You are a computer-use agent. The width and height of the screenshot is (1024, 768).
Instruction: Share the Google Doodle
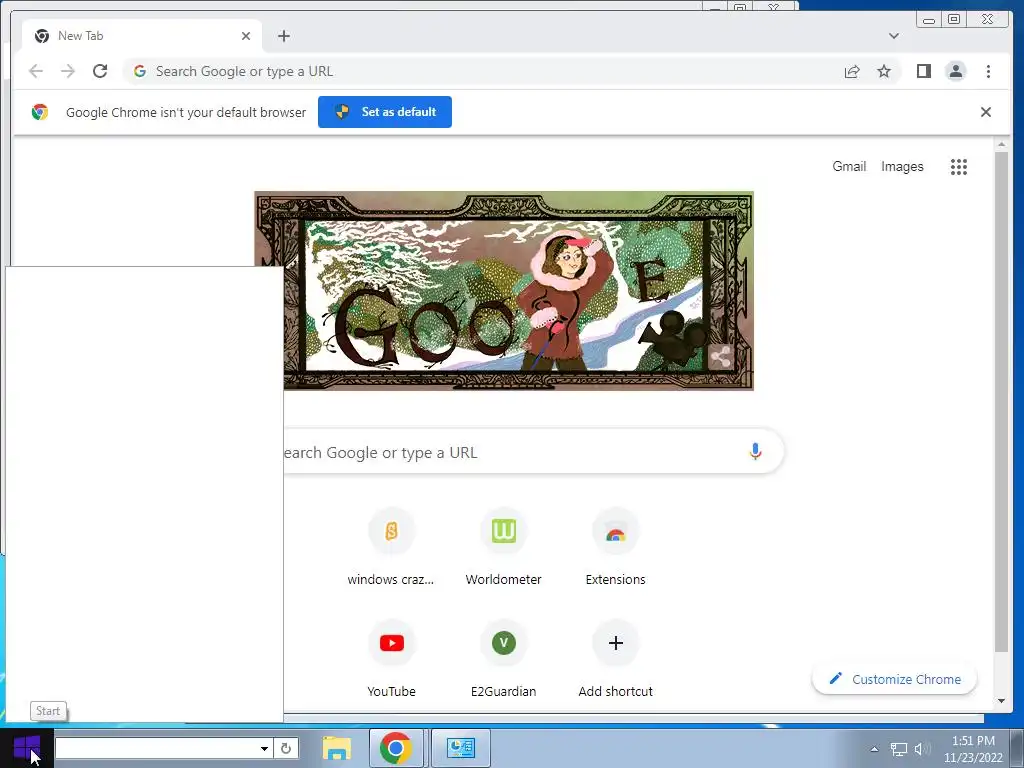(x=720, y=357)
